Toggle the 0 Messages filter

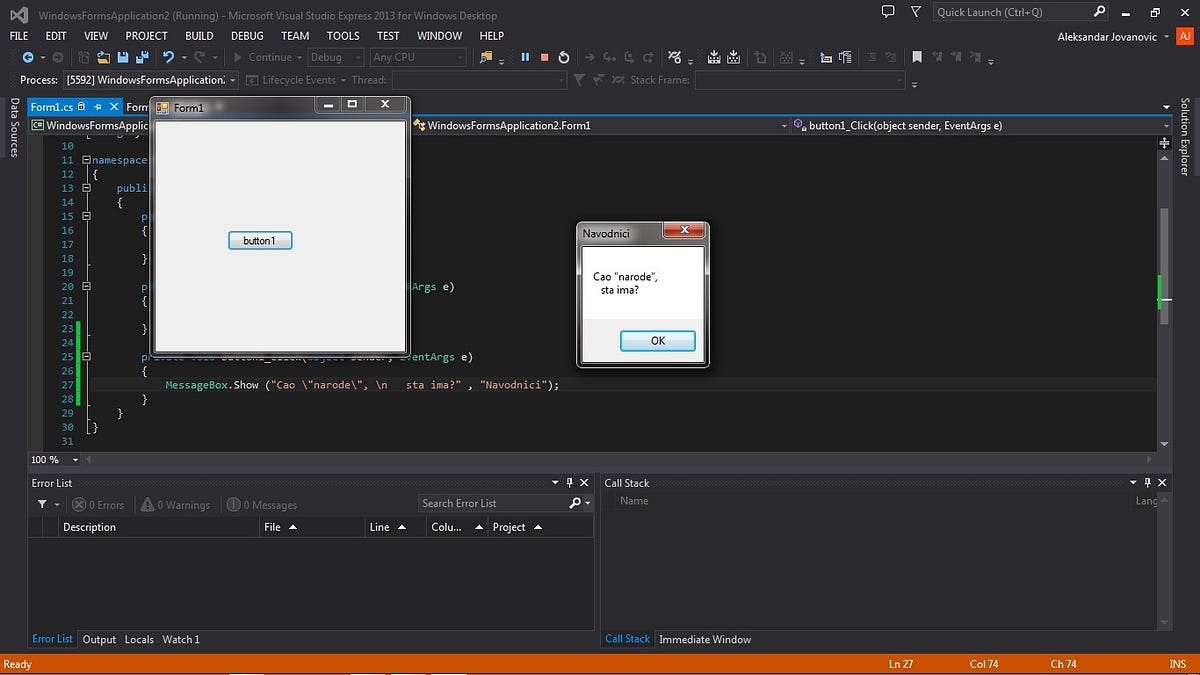pos(261,505)
